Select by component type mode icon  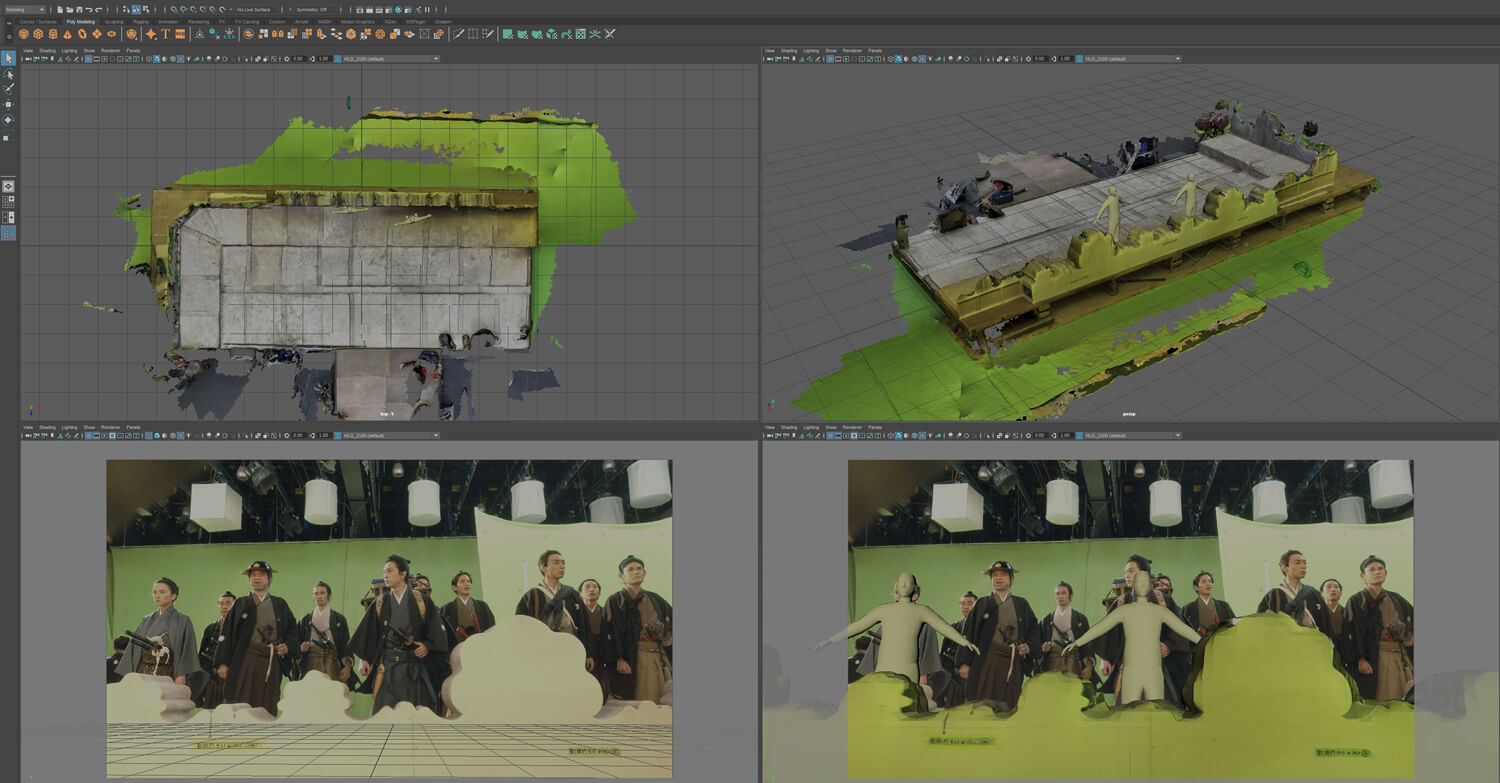[x=146, y=9]
